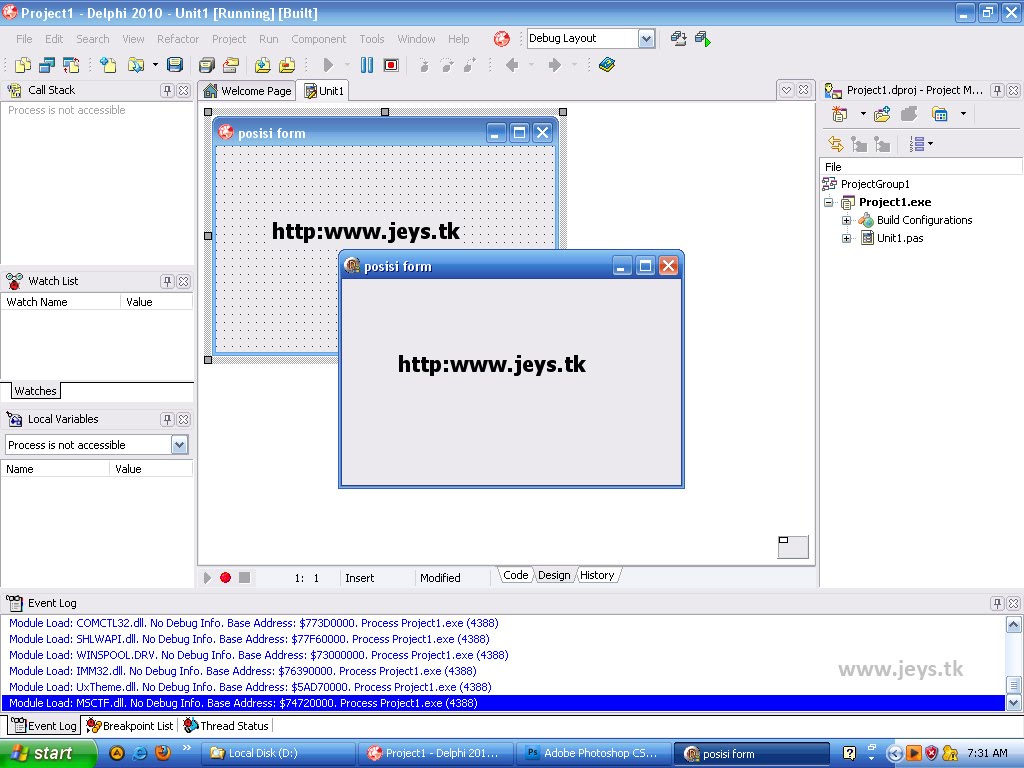Switch to Adobe Photoshop taskbar button
Viewport: 1024px width, 768px height.
point(594,753)
